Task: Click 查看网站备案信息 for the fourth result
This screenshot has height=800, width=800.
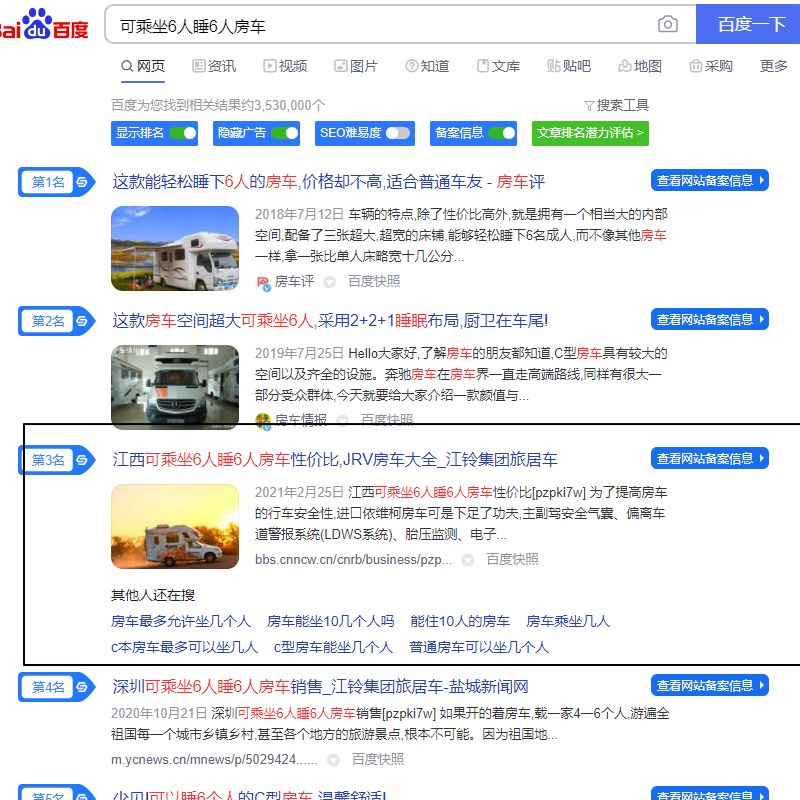Action: [710, 686]
